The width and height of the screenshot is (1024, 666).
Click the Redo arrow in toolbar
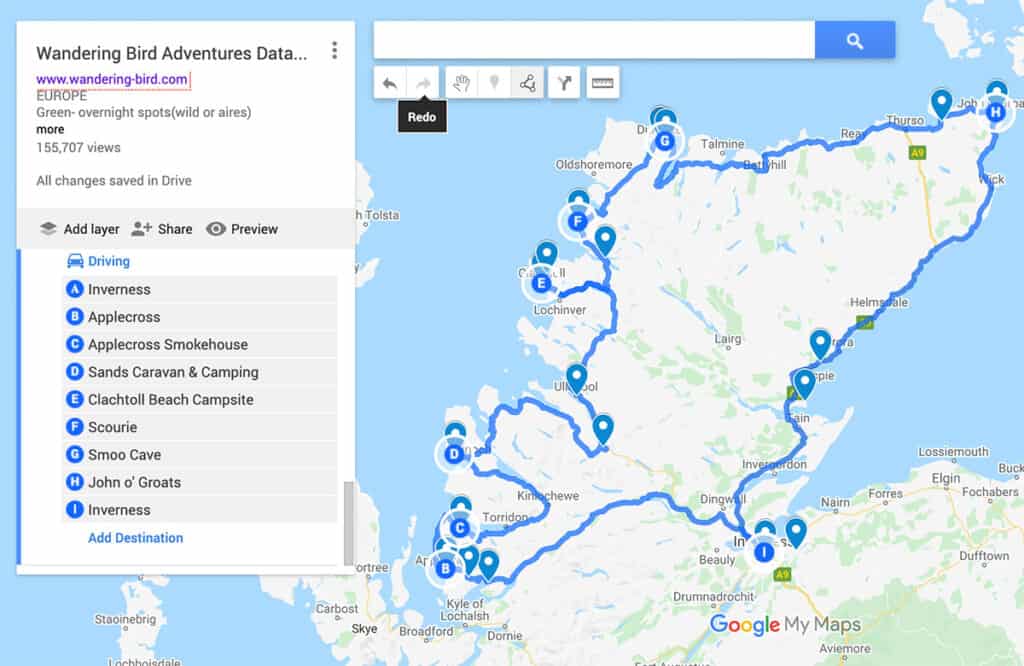[423, 83]
